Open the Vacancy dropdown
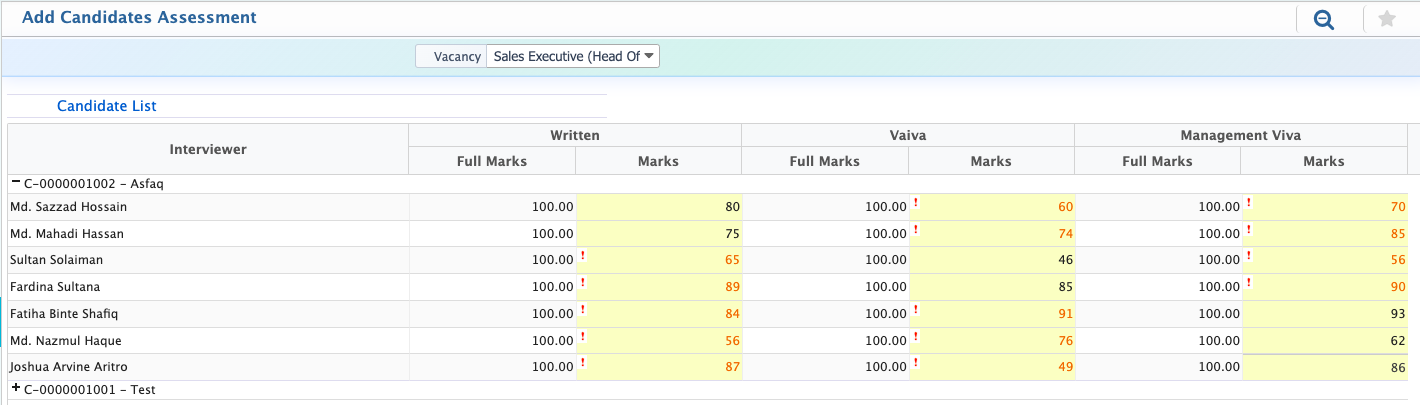 [x=572, y=57]
